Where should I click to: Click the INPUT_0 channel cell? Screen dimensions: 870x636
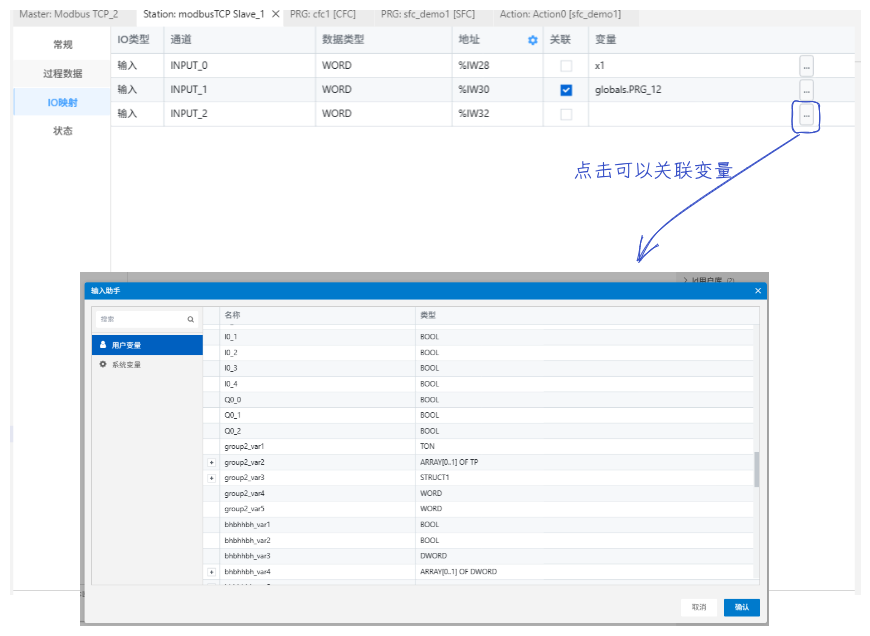(240, 65)
